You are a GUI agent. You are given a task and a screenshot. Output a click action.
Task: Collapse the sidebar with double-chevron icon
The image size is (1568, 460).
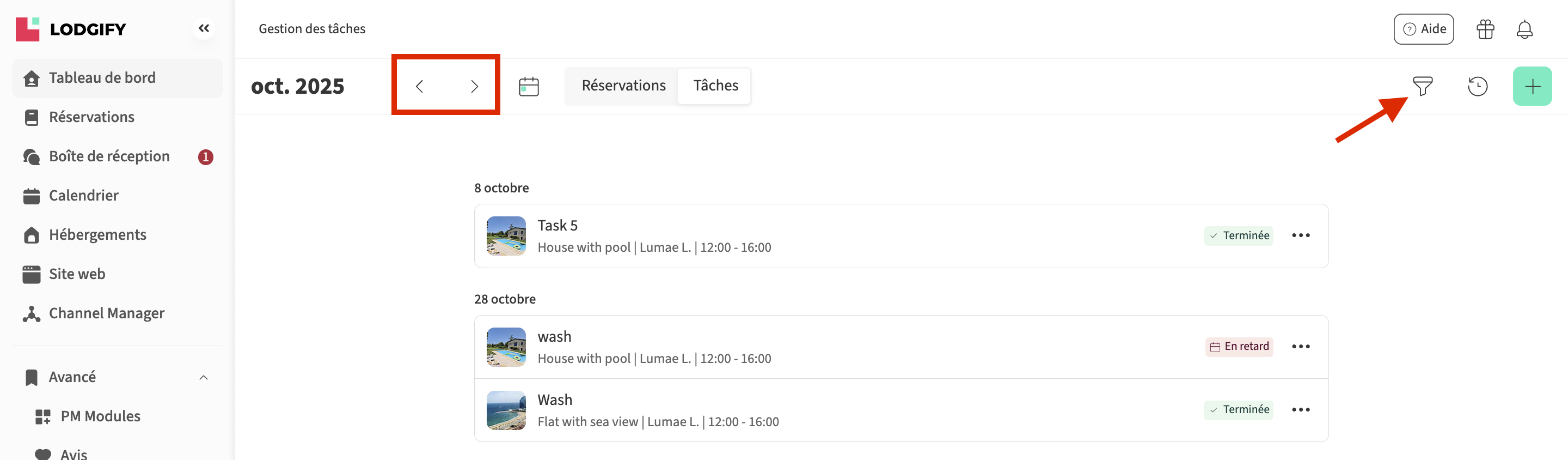tap(204, 28)
